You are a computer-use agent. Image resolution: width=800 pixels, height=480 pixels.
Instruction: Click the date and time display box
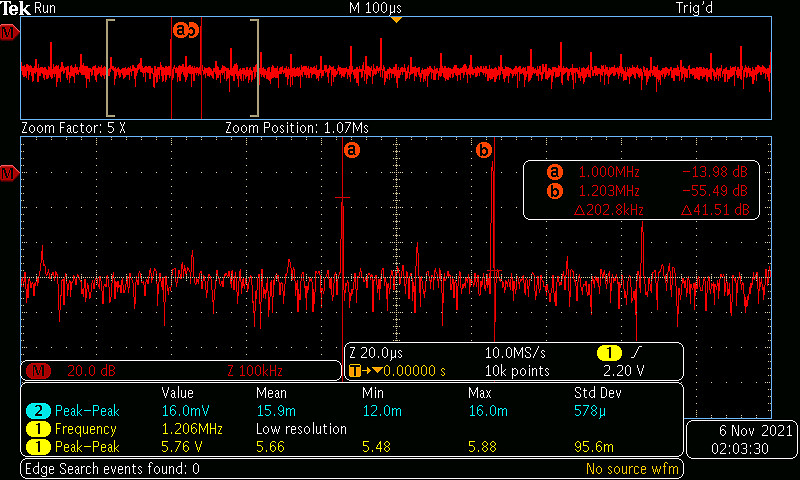click(741, 439)
